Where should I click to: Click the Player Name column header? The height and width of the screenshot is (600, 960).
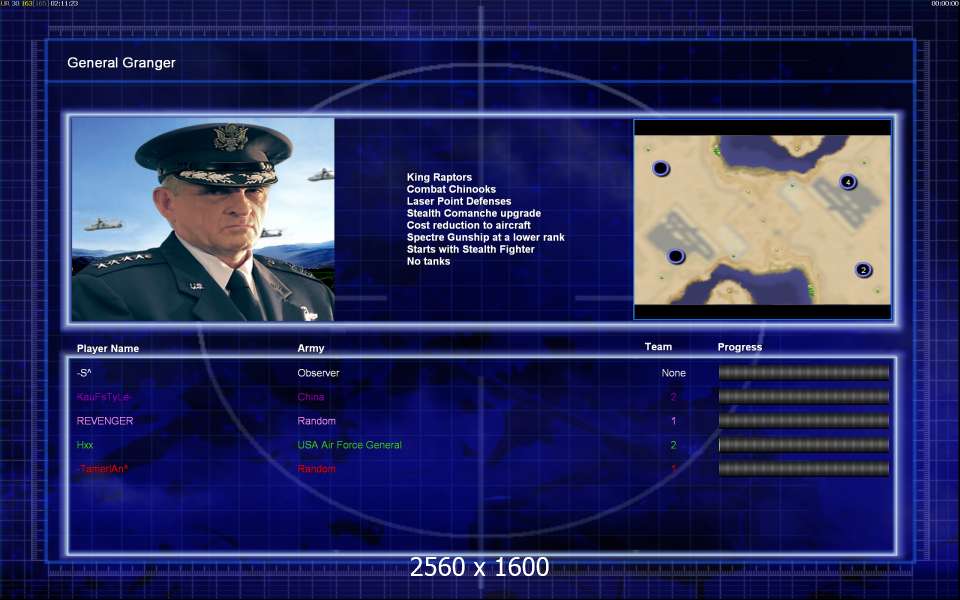click(108, 348)
